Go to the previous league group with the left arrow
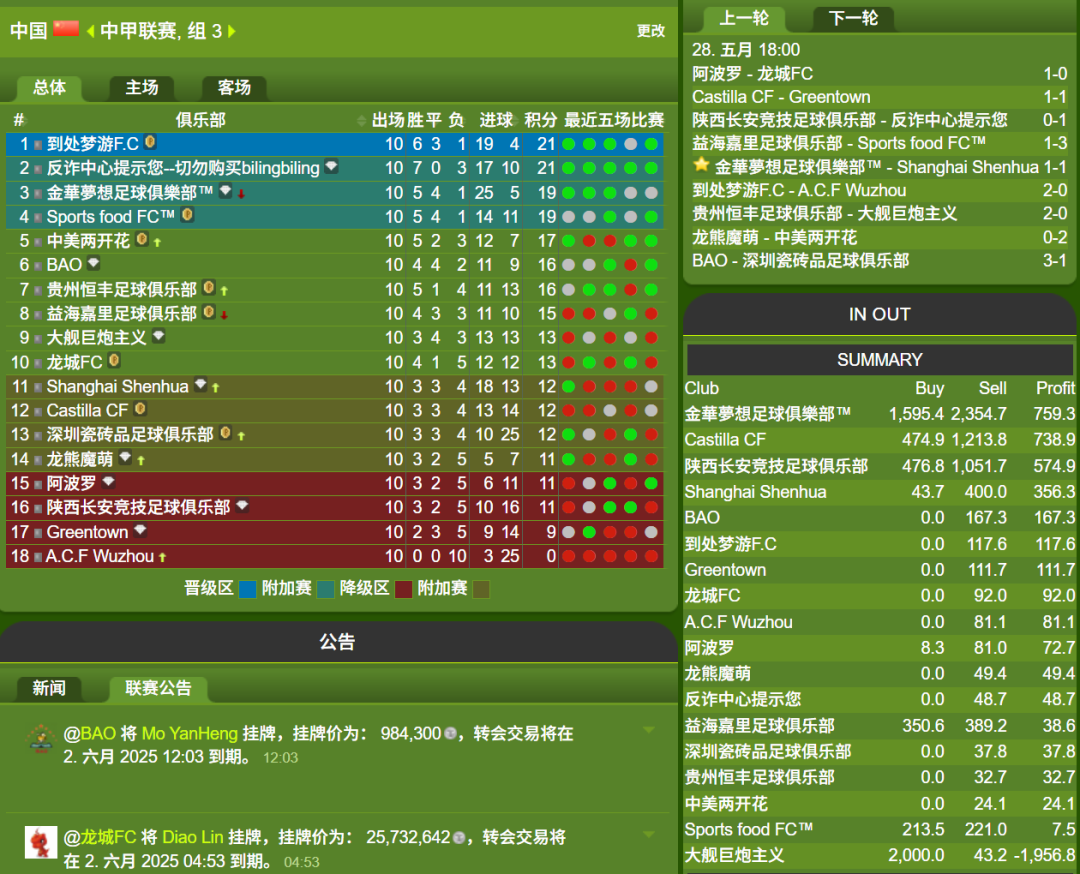1080x874 pixels. (90, 32)
